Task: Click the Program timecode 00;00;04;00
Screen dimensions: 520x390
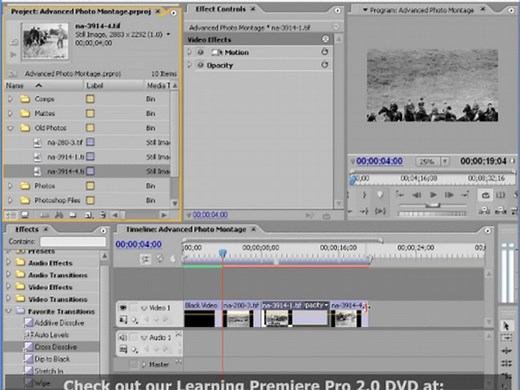Action: click(379, 161)
